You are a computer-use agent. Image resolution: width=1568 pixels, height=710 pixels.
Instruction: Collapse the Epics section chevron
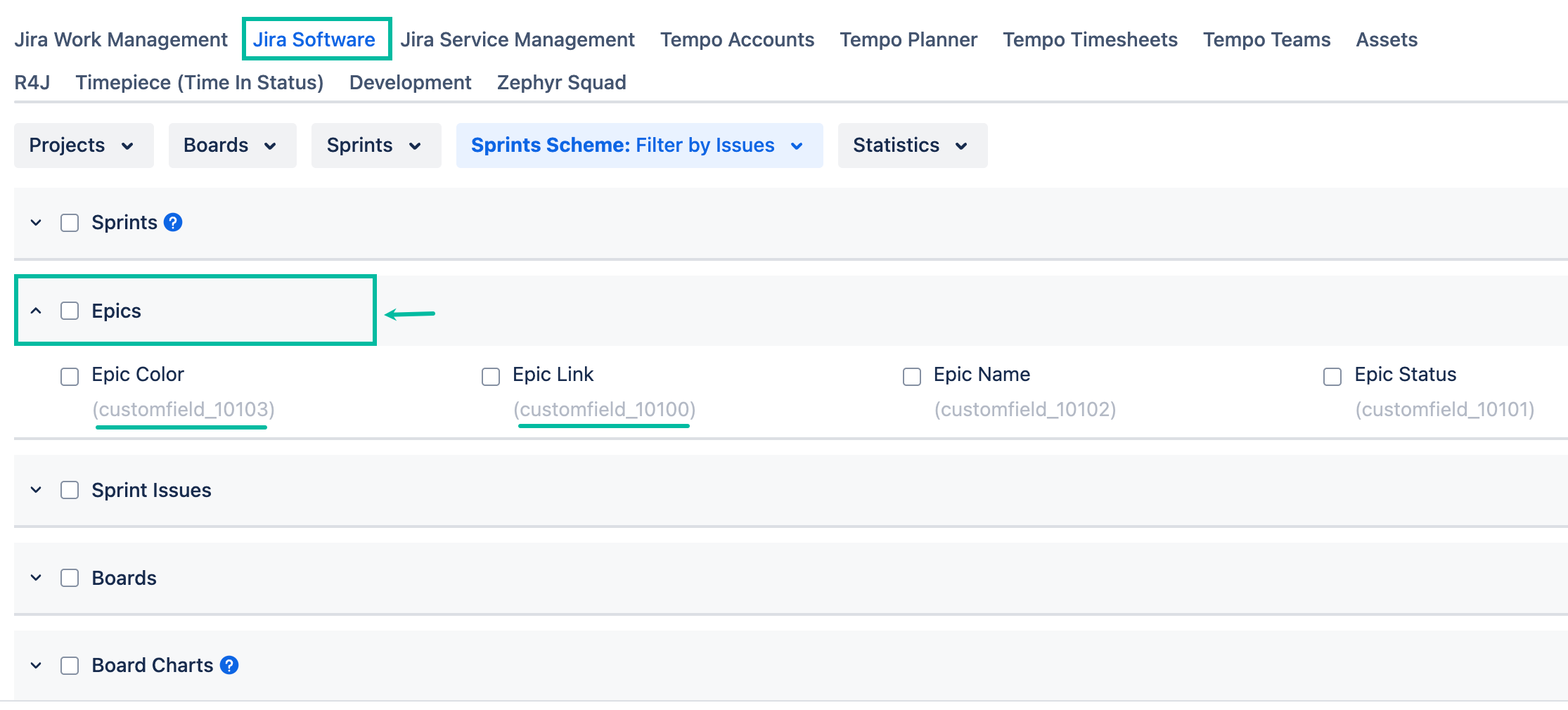coord(36,311)
